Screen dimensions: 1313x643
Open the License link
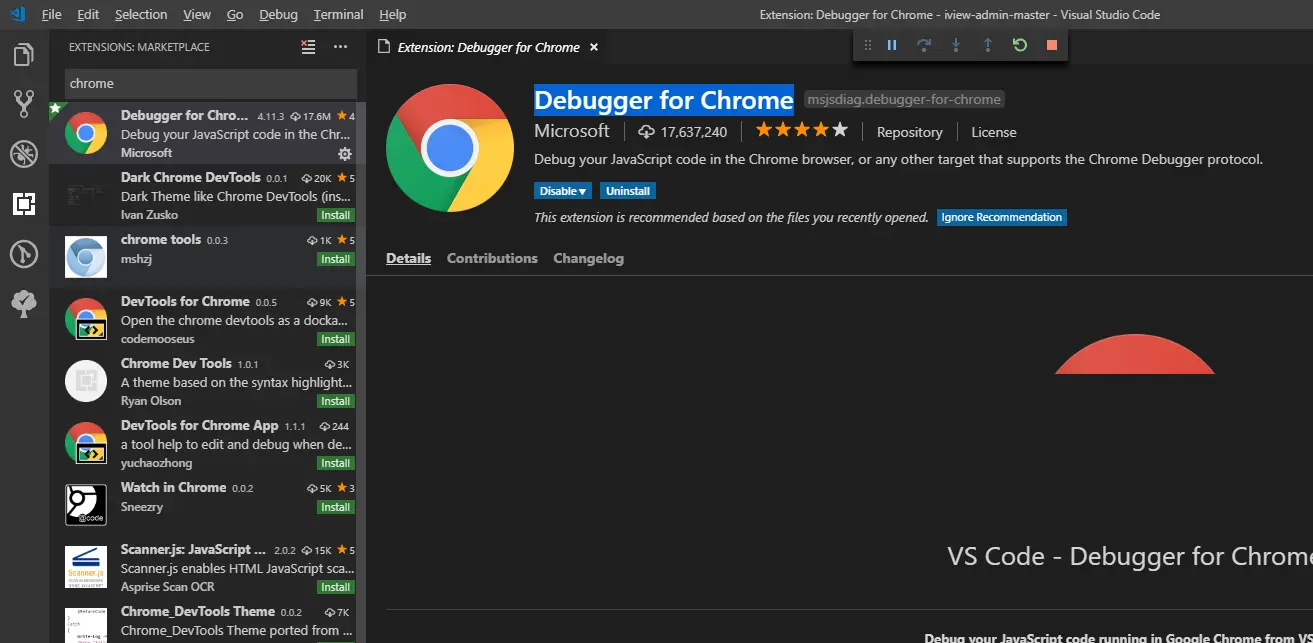pos(993,132)
